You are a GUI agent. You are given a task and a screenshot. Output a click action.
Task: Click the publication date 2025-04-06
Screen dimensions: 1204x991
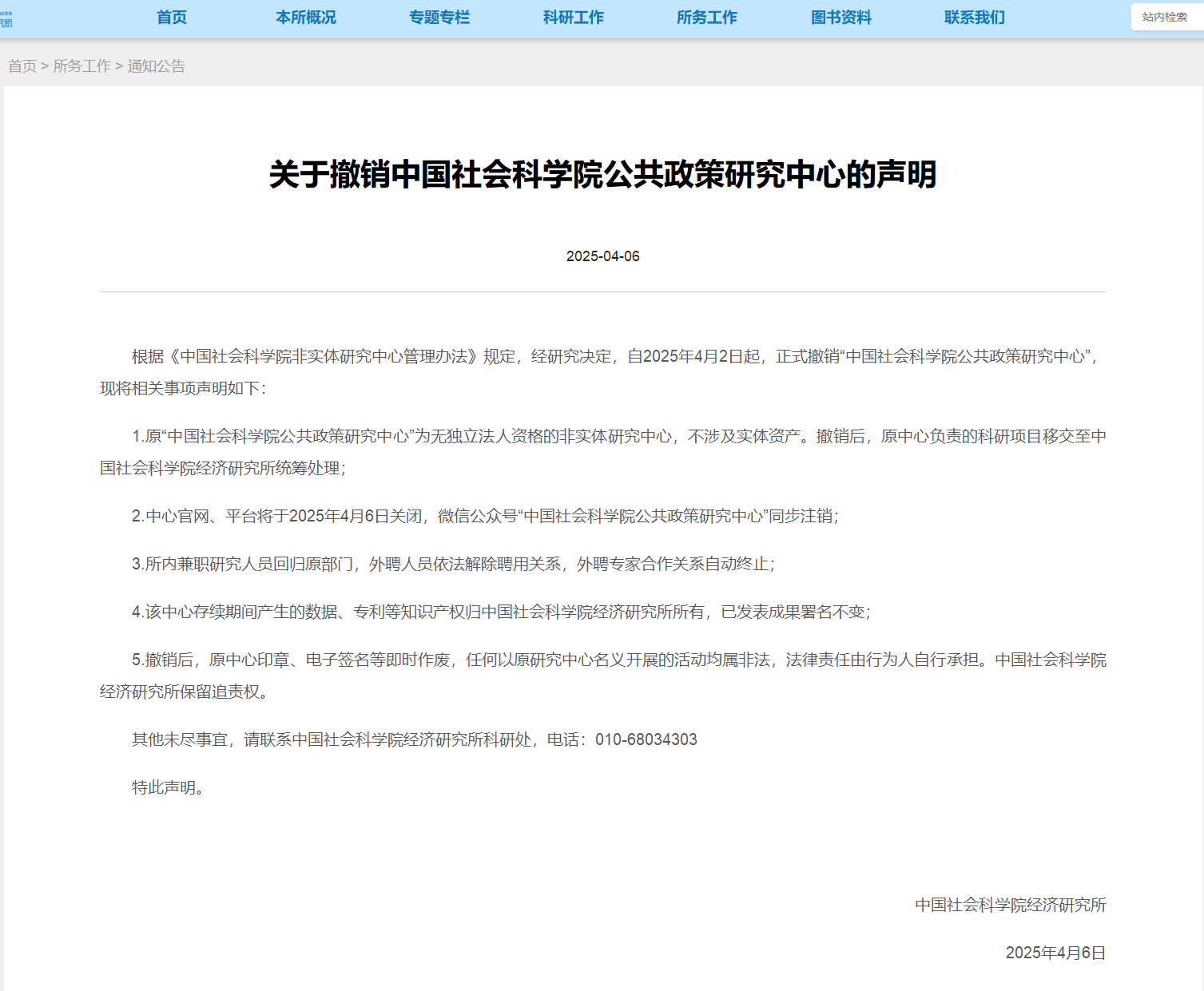pyautogui.click(x=603, y=256)
